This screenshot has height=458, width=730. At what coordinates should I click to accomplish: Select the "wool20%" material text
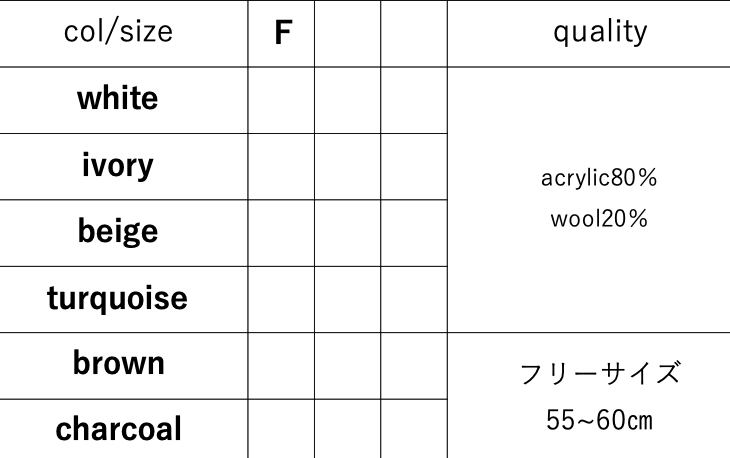point(599,219)
